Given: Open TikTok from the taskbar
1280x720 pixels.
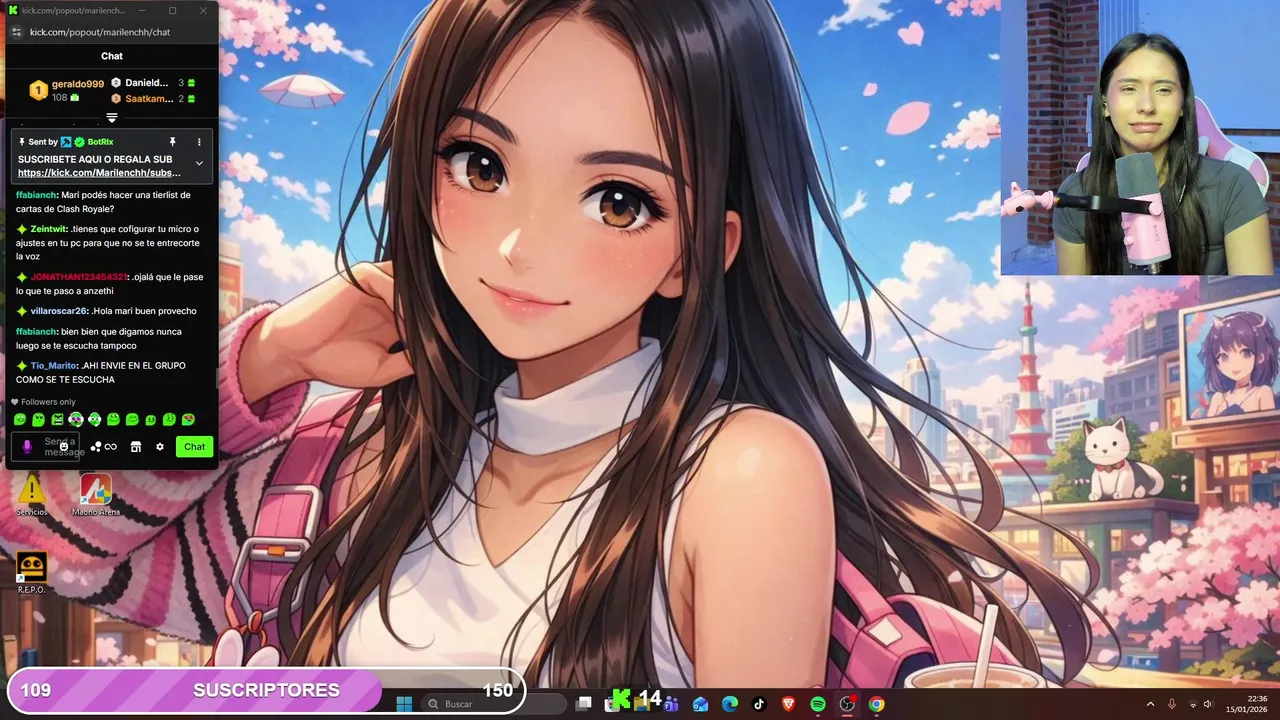Looking at the screenshot, I should point(759,704).
